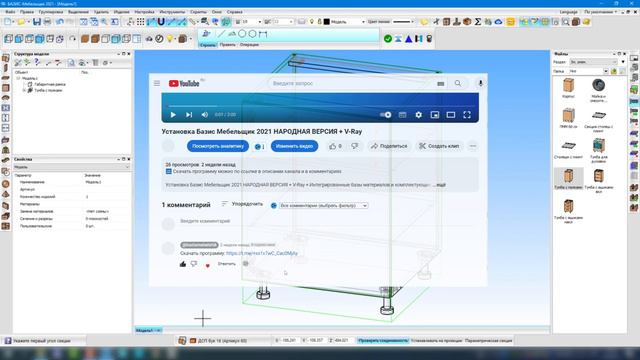Open the section dropdown in Files panel
Viewport: 640px width, 360px height.
593,62
